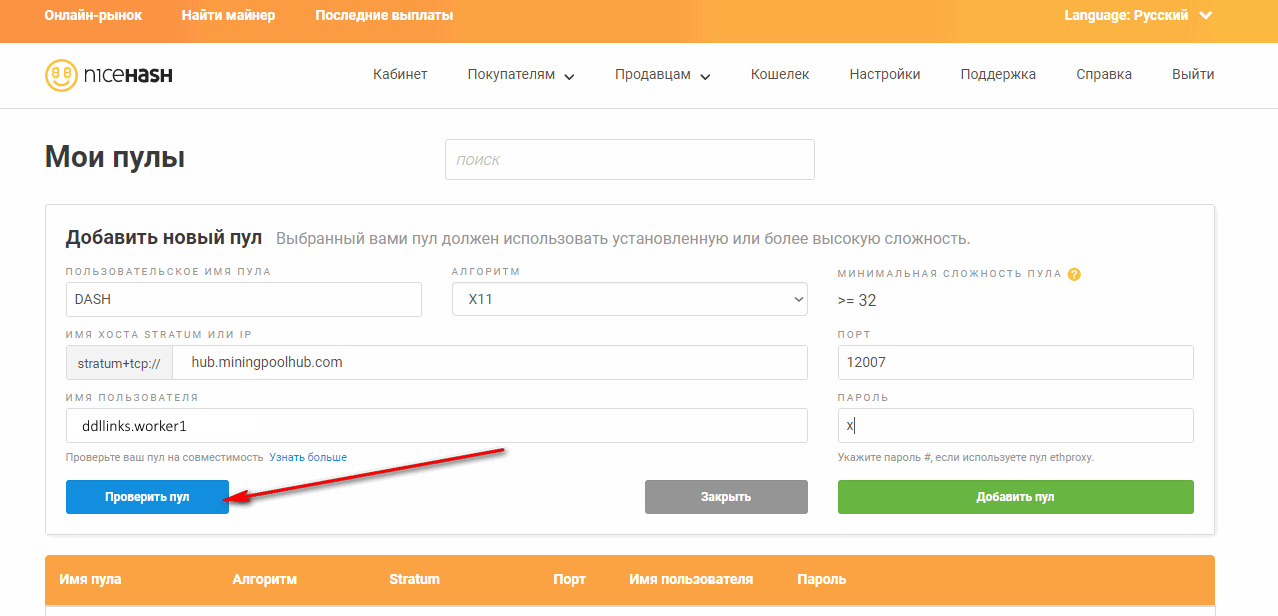Open Справка page
This screenshot has height=616, width=1278.
point(1104,74)
